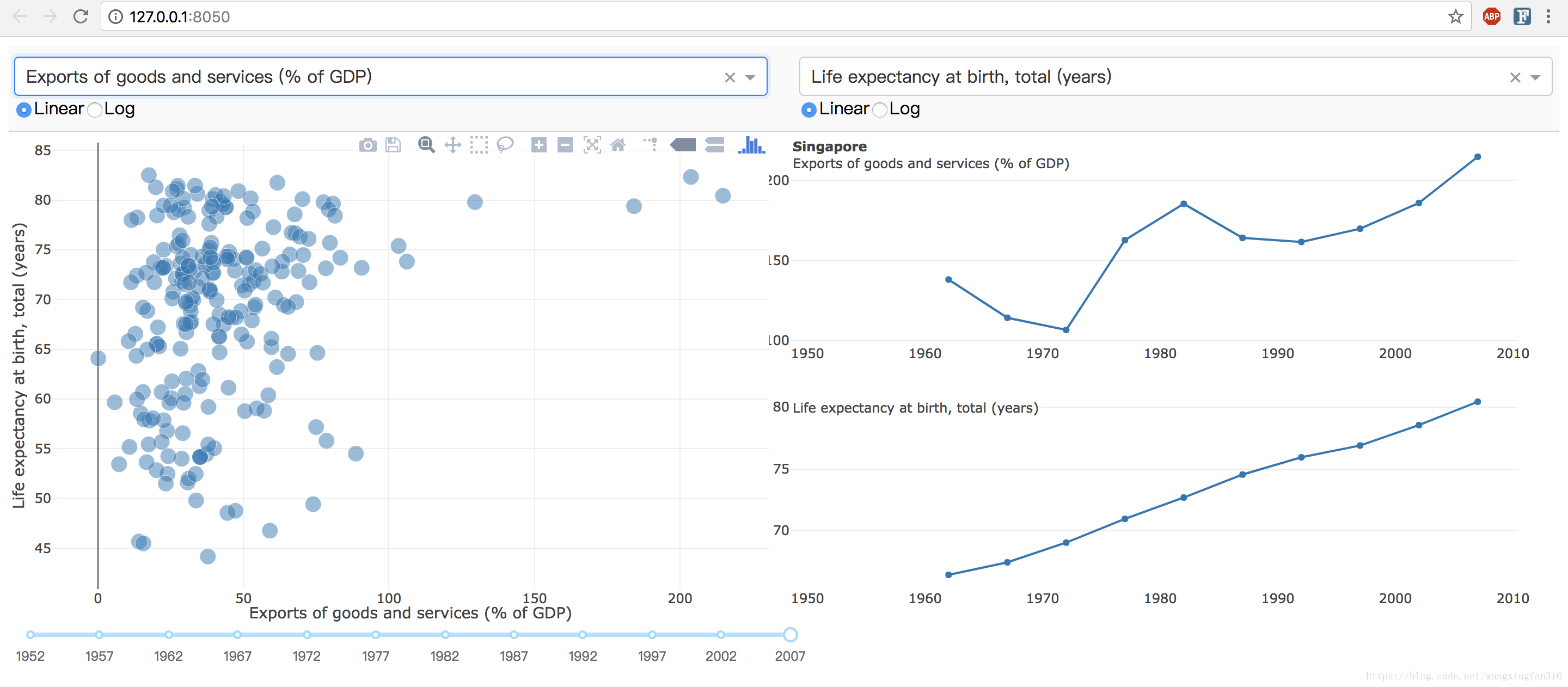Image resolution: width=1568 pixels, height=687 pixels.
Task: Click the Zoom out minus icon
Action: (565, 145)
